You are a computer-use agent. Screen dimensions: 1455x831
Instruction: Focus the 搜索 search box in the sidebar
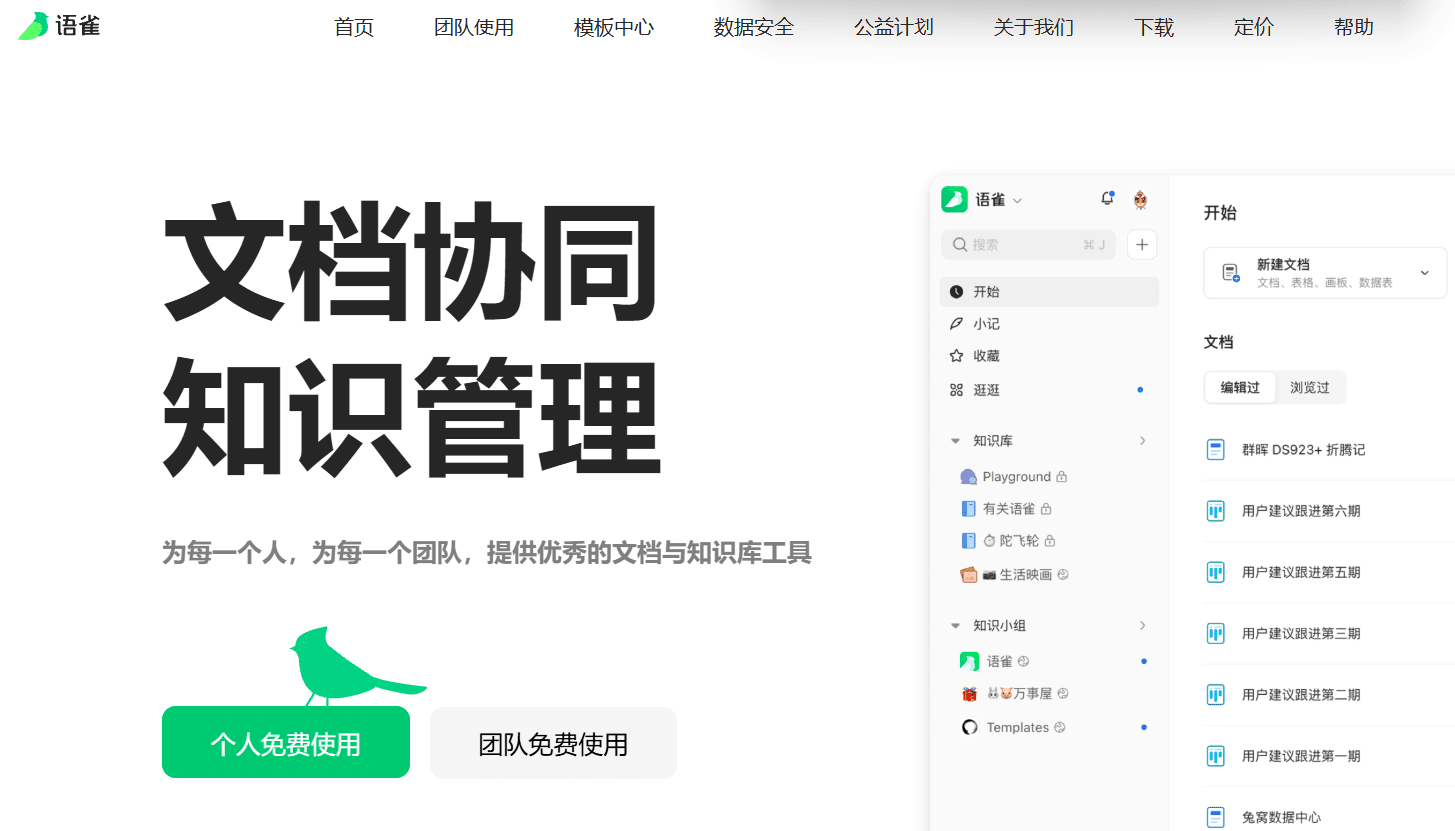click(1028, 244)
